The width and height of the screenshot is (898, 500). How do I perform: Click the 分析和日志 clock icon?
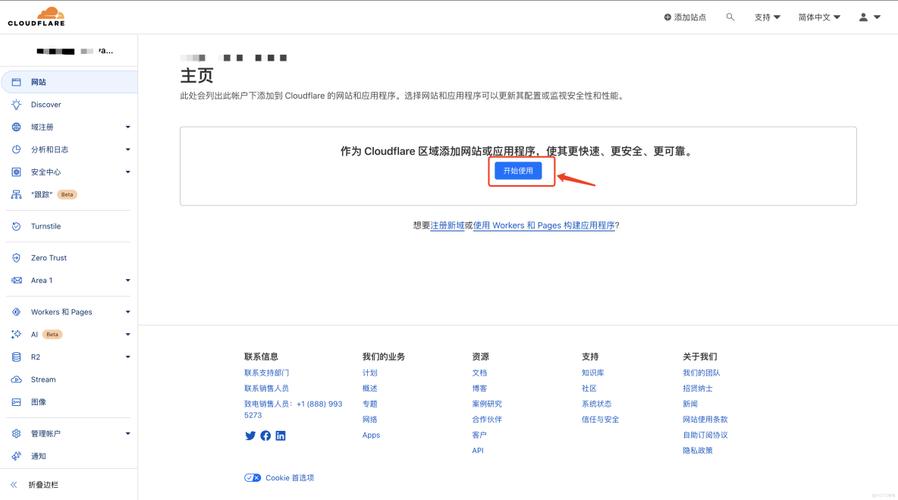17,149
